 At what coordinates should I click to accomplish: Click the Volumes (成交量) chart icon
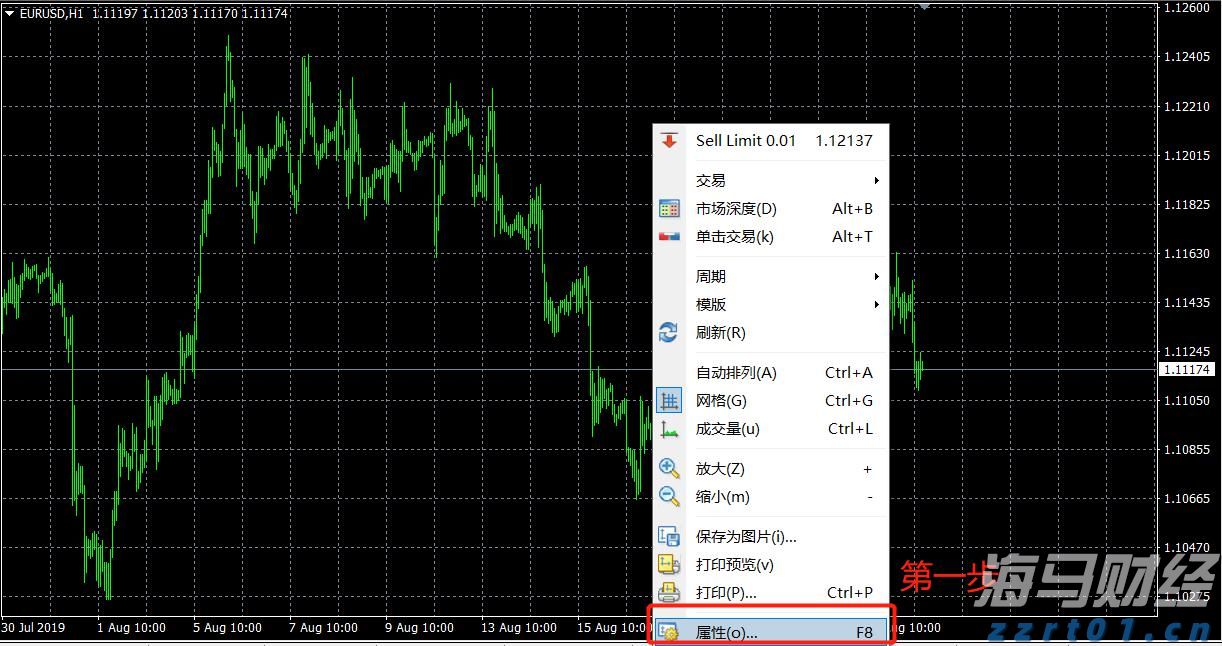[x=669, y=428]
